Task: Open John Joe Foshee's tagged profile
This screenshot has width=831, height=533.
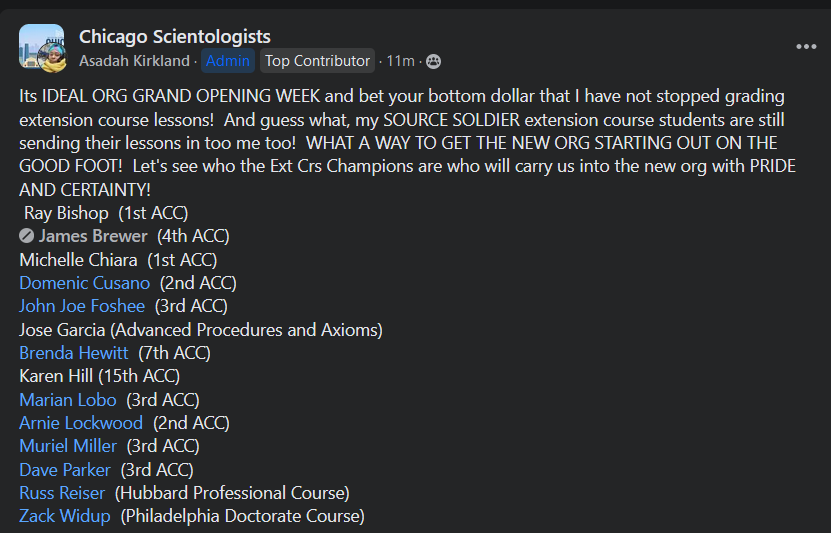Action: [82, 306]
